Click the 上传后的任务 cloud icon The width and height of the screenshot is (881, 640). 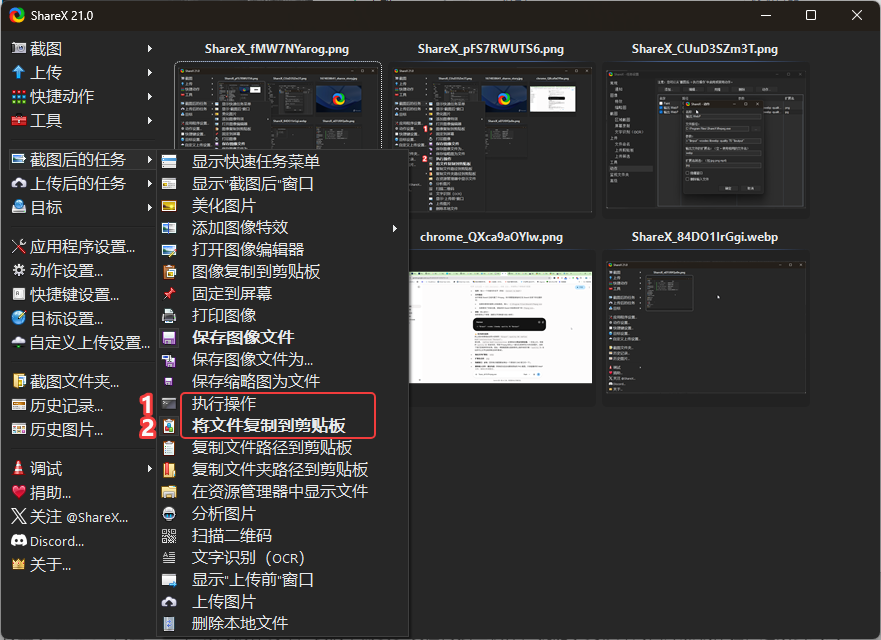19,183
